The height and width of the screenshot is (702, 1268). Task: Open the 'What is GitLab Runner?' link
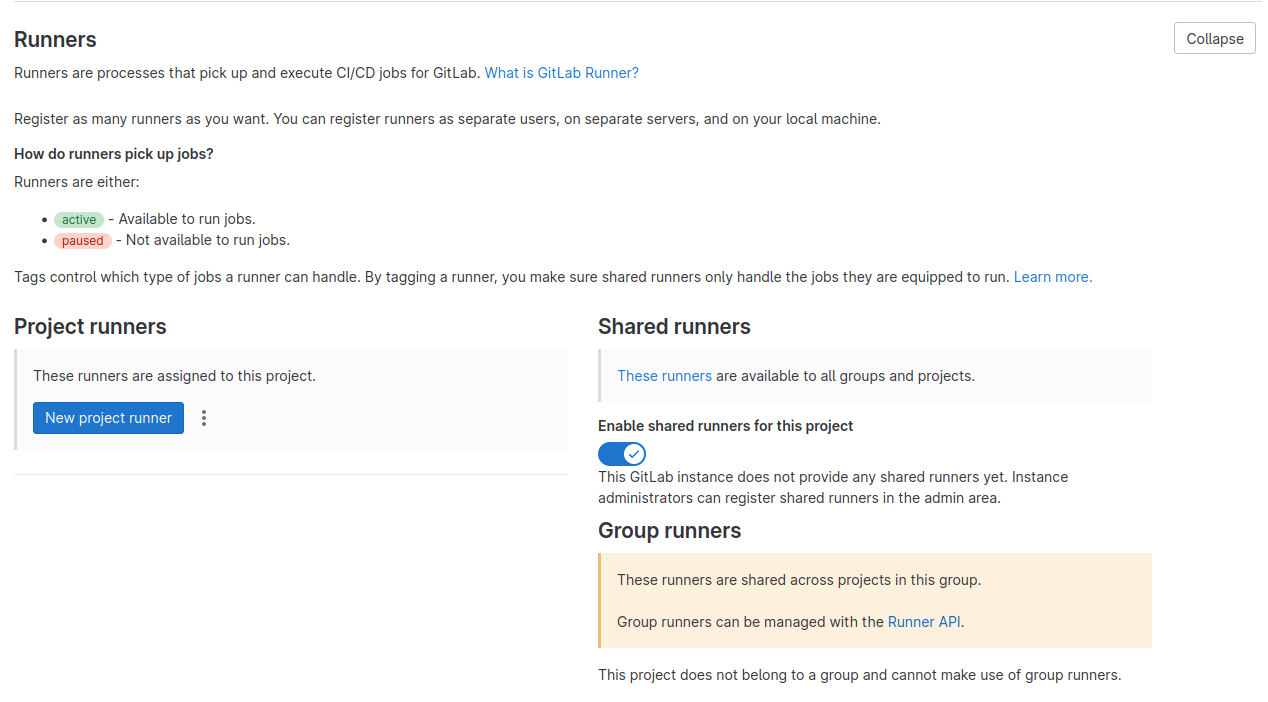point(561,73)
